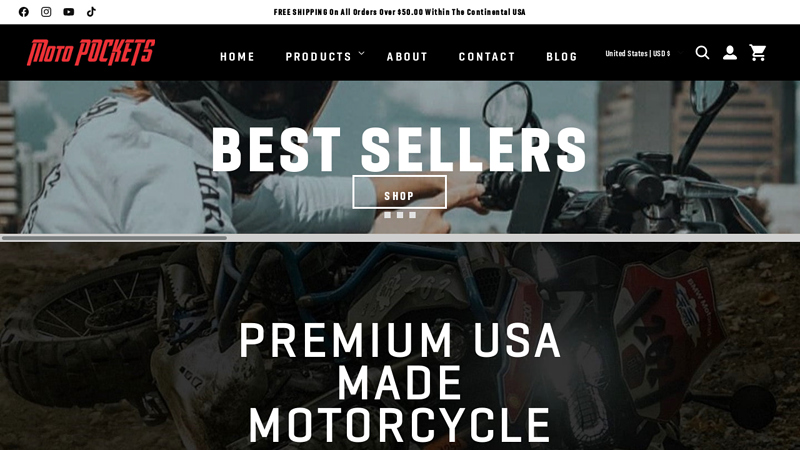
Task: Open the Instagram social link icon
Action: tap(46, 12)
